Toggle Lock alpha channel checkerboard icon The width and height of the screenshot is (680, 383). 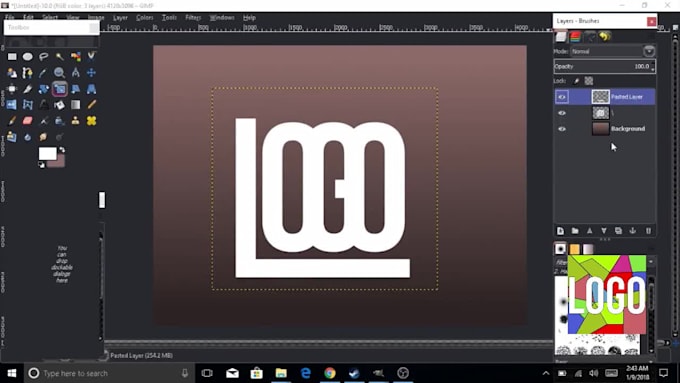click(588, 81)
